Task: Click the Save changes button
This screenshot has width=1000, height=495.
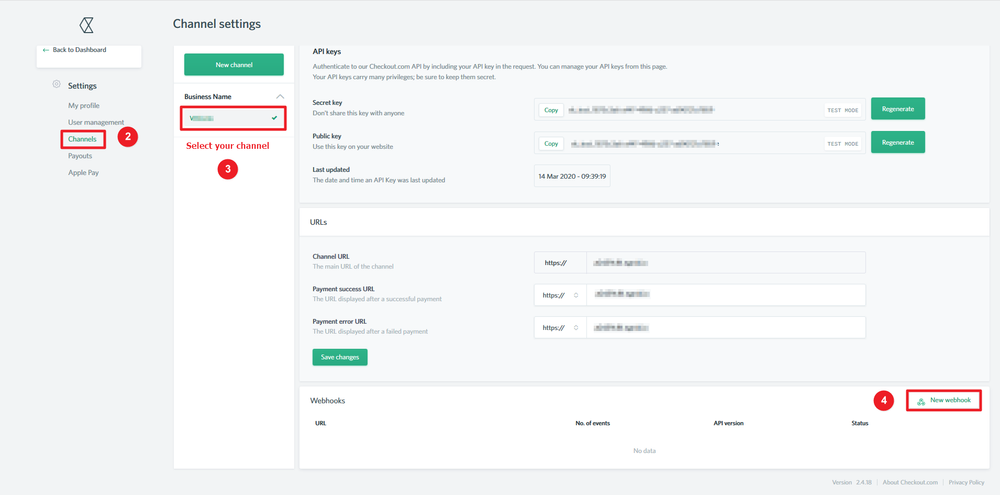Action: [340, 357]
